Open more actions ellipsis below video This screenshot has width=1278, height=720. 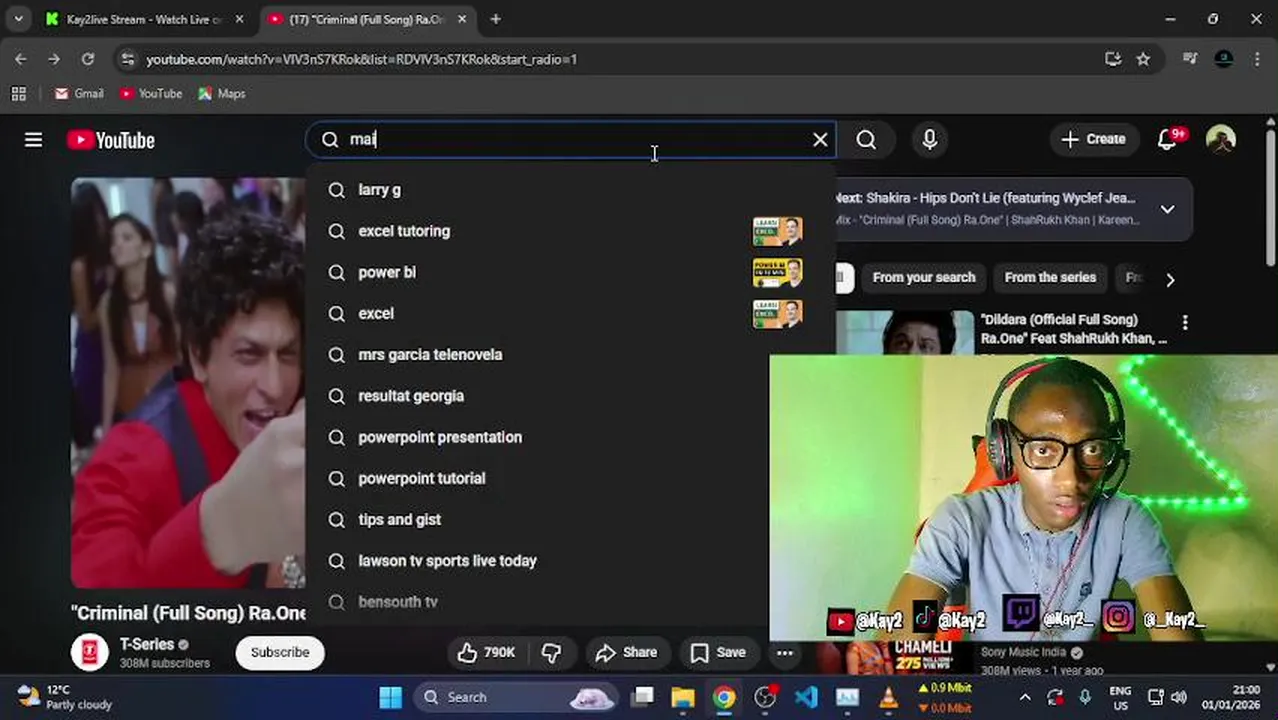click(785, 652)
